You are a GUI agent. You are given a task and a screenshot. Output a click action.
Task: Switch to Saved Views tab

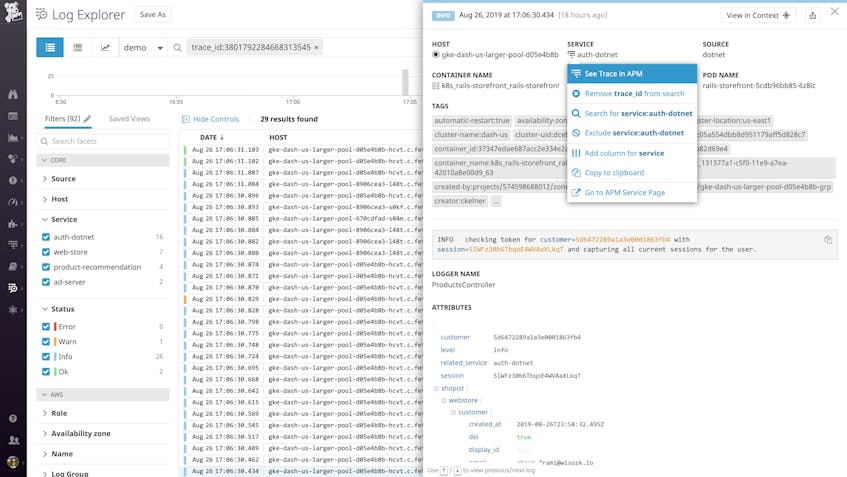[x=129, y=119]
